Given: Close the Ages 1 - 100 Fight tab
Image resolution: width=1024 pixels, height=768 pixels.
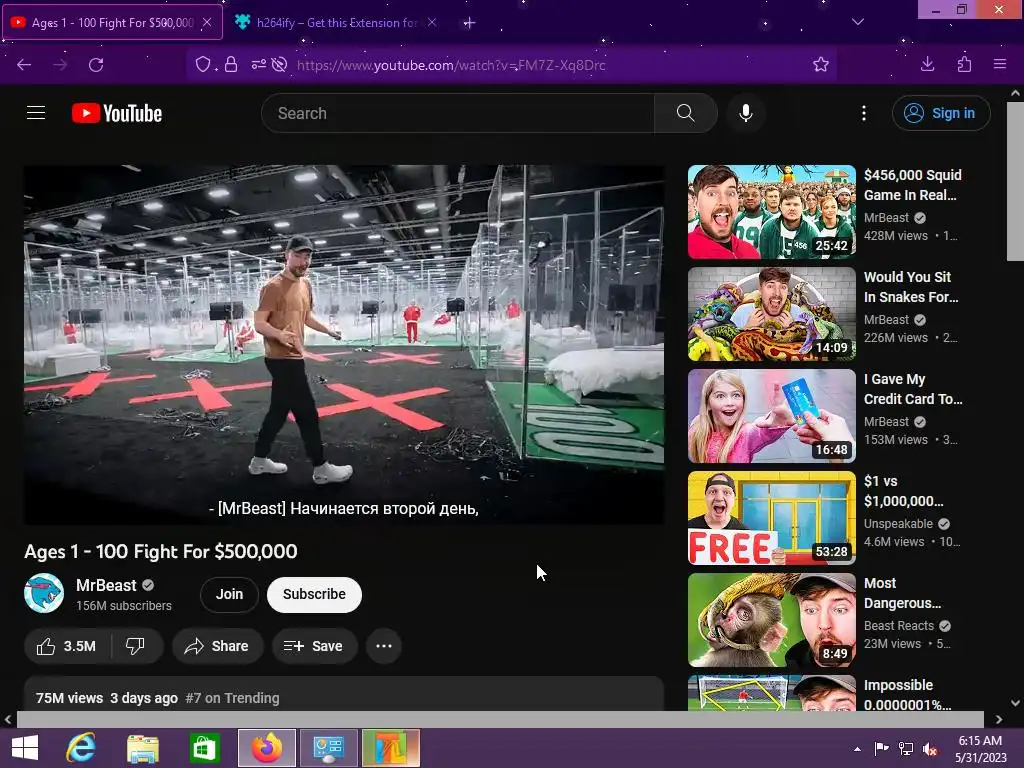Looking at the screenshot, I should point(207,22).
